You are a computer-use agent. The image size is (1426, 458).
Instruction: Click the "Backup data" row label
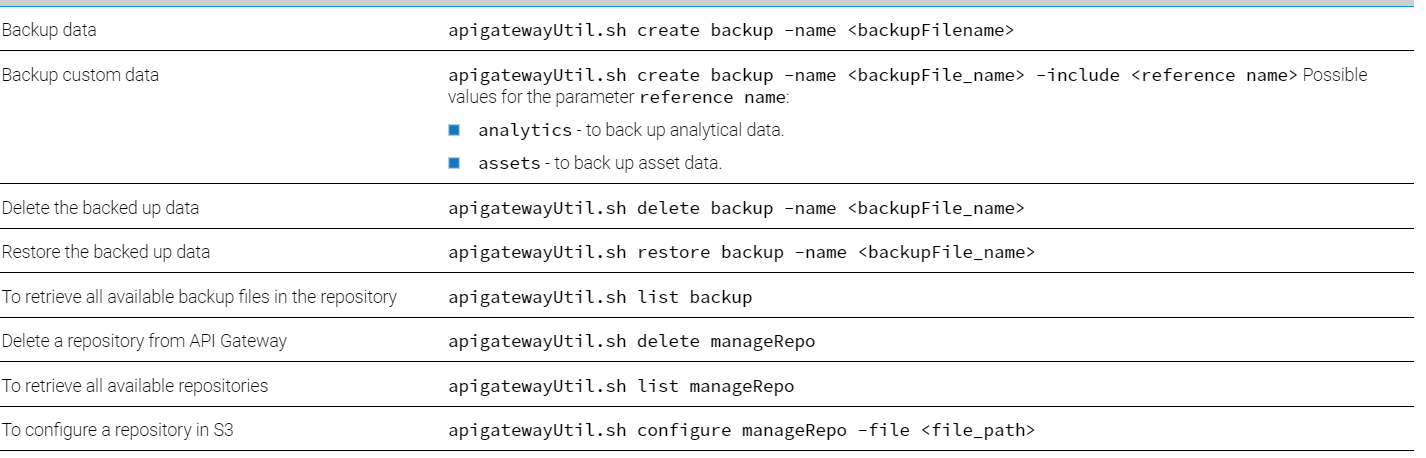[x=50, y=30]
